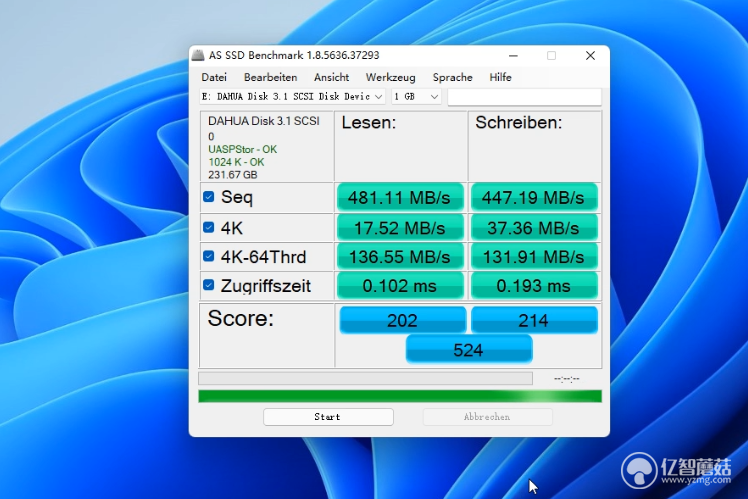Click the read access time 0.102 ms
Screen dimensions: 748x499
pos(400,285)
